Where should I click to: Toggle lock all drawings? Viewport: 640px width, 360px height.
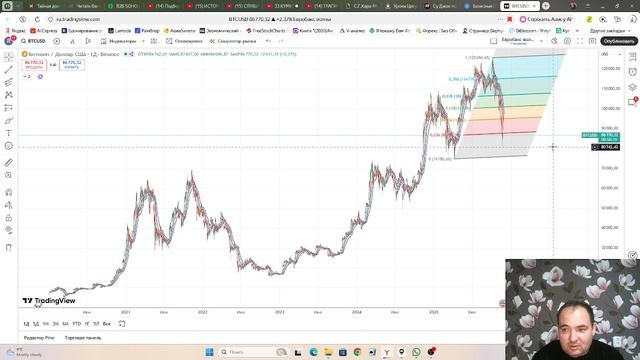coord(9,218)
